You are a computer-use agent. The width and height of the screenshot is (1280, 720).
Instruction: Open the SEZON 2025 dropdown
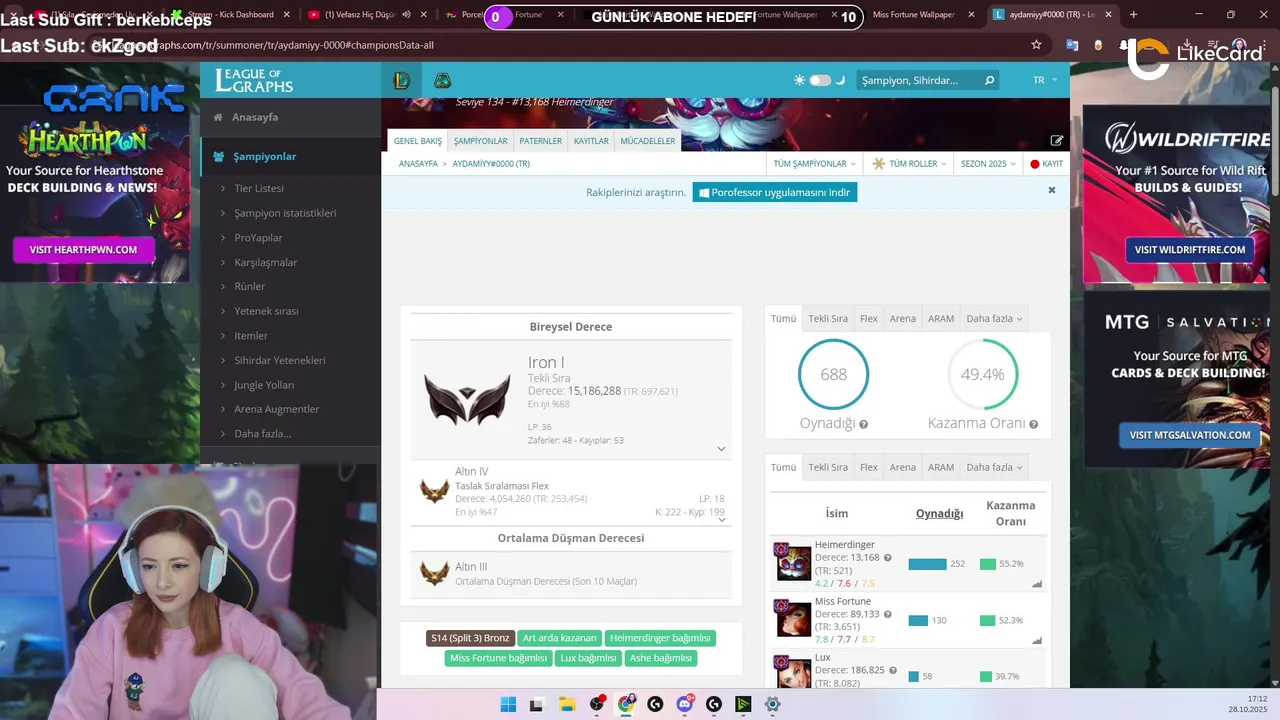click(987, 164)
